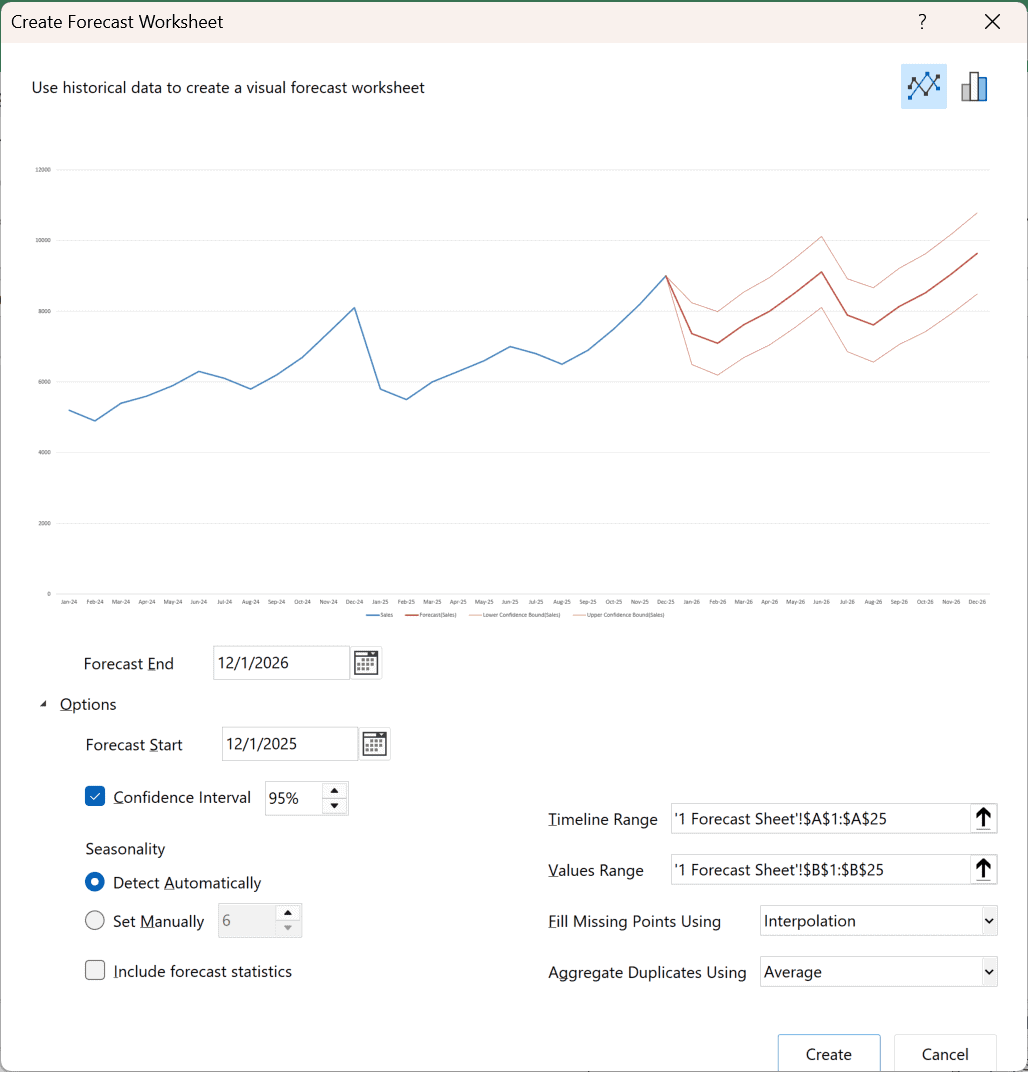This screenshot has width=1028, height=1072.
Task: Click the Timeline Range input field
Action: tap(820, 818)
